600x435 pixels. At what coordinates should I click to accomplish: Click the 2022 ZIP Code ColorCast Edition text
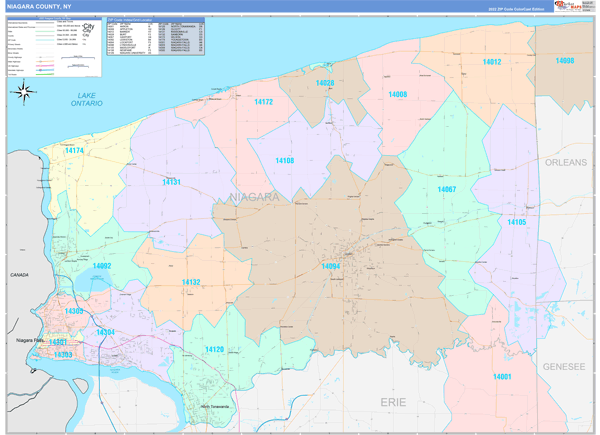[515, 10]
